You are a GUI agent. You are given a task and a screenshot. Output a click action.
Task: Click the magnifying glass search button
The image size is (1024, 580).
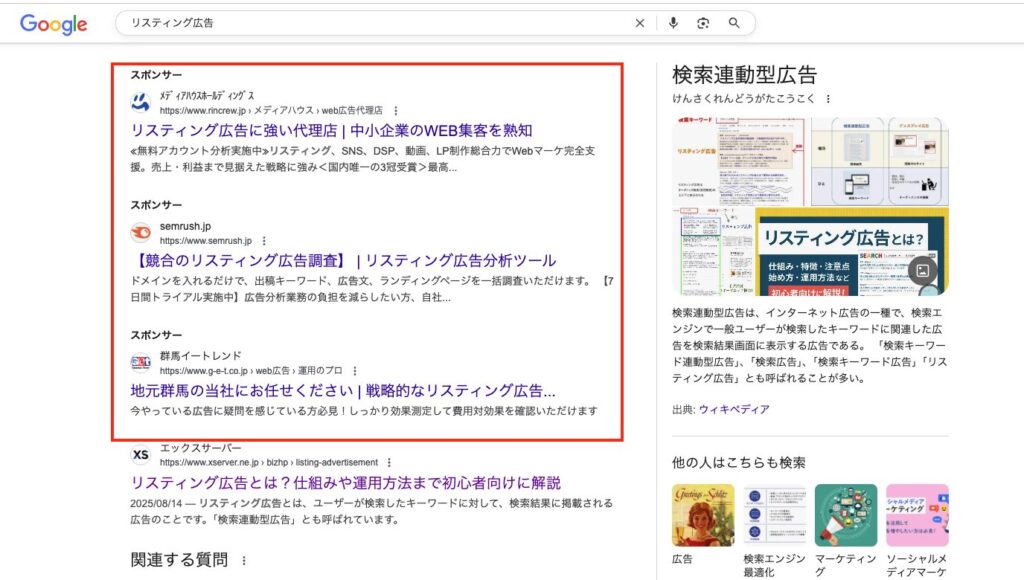734,23
